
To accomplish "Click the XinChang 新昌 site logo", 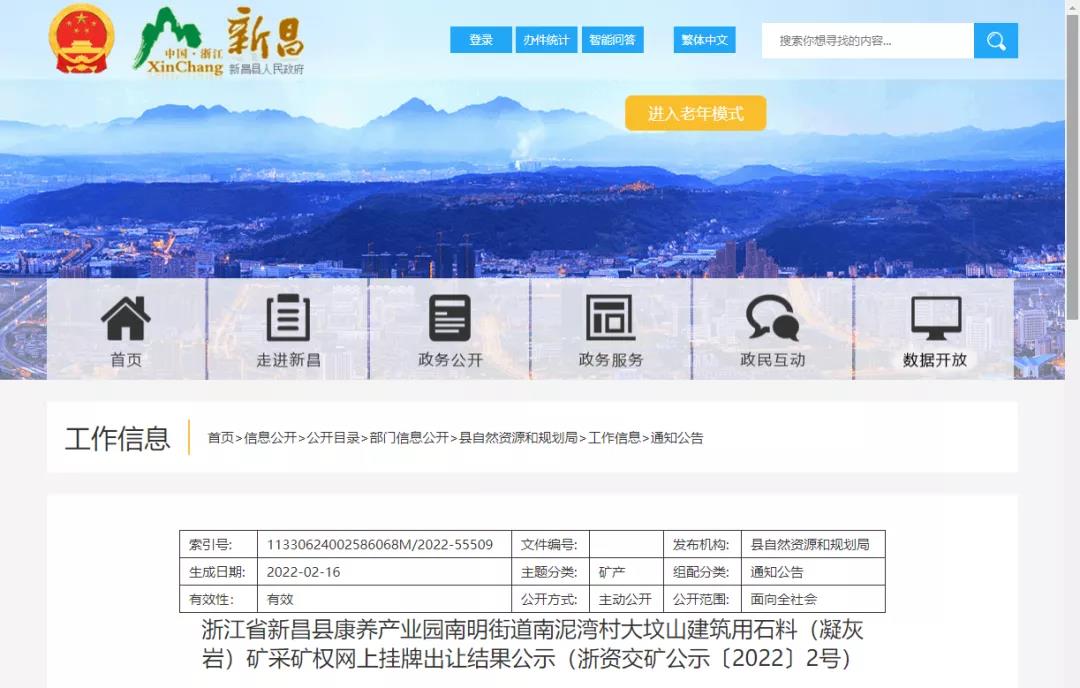I will coord(219,42).
